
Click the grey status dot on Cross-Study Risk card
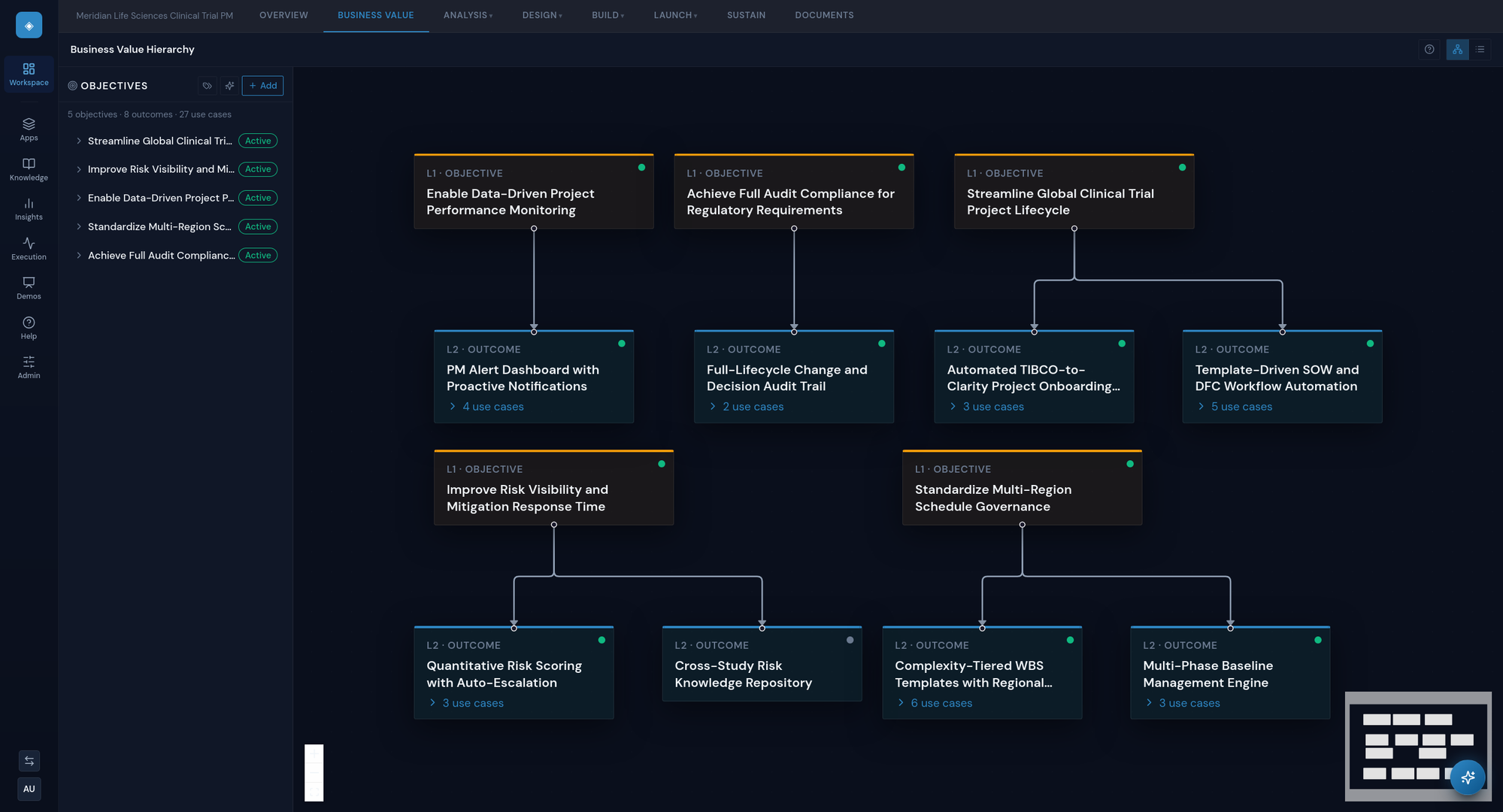tap(850, 640)
